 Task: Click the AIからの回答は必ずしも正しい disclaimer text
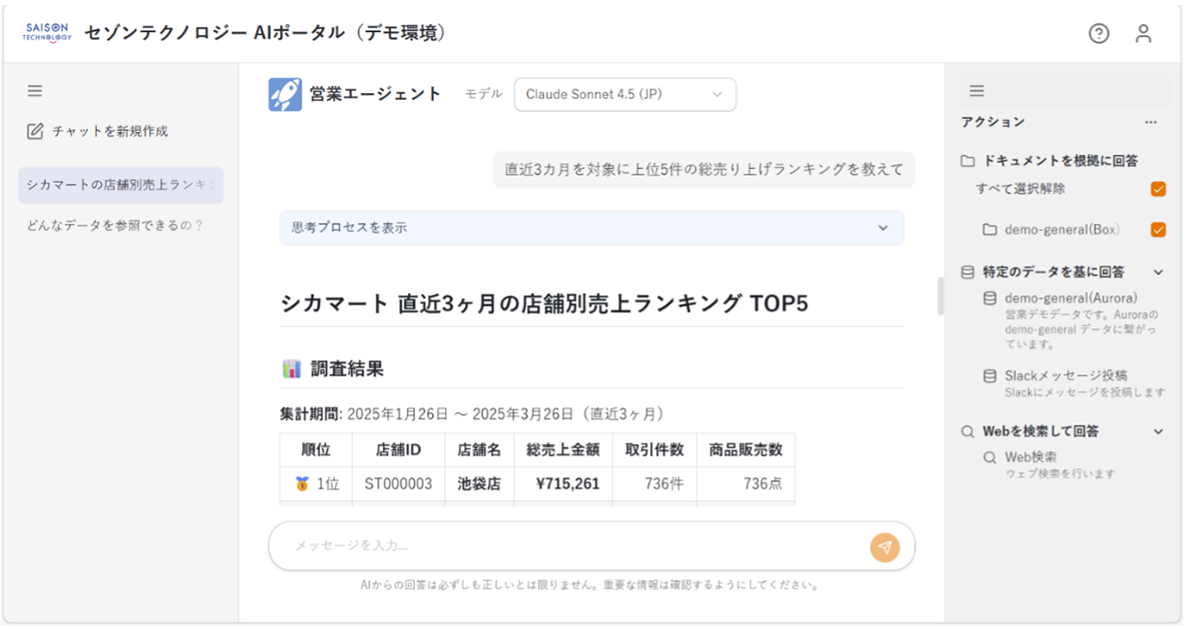coord(590,585)
